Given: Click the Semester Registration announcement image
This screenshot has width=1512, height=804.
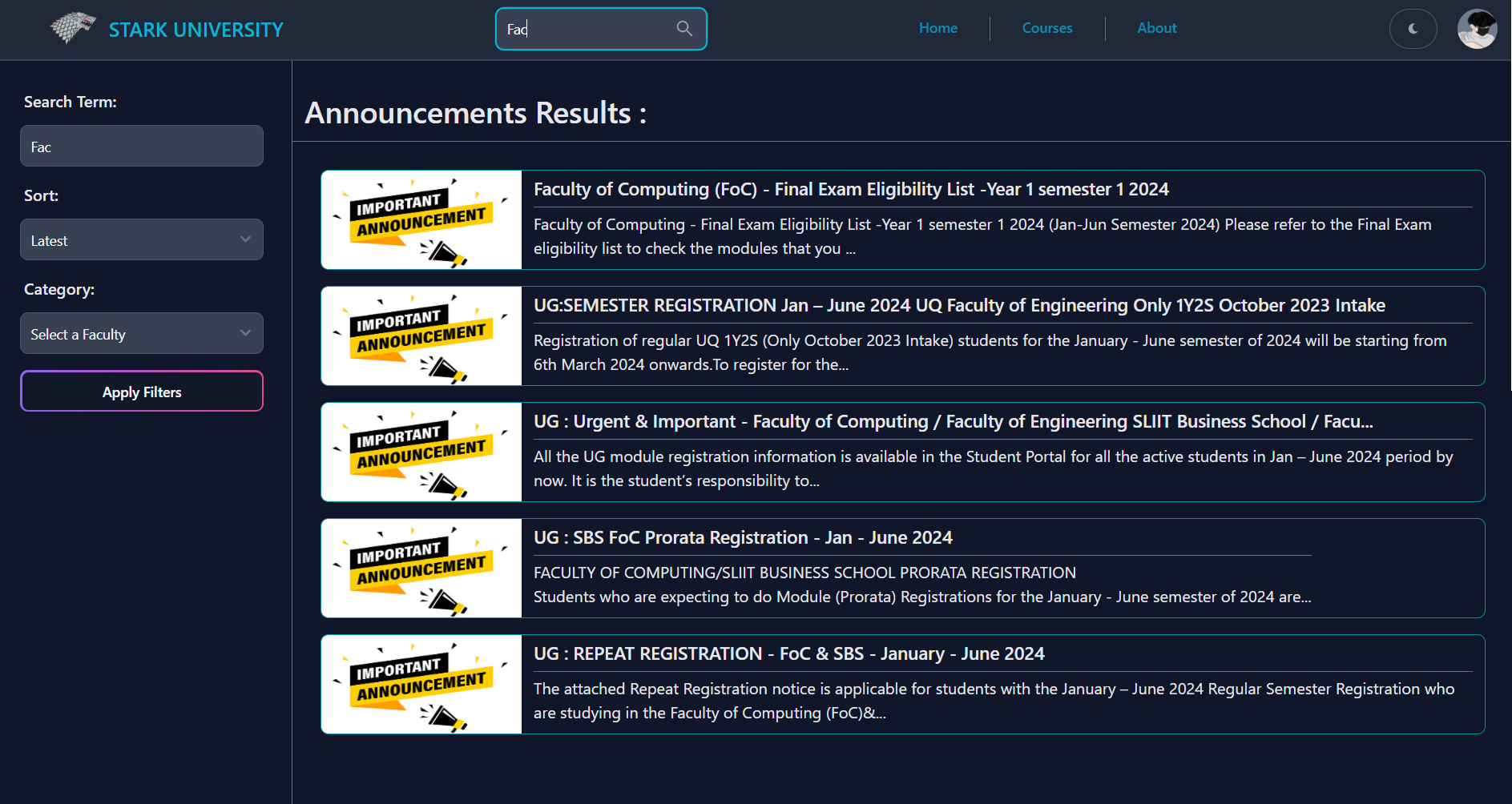Looking at the screenshot, I should (421, 336).
